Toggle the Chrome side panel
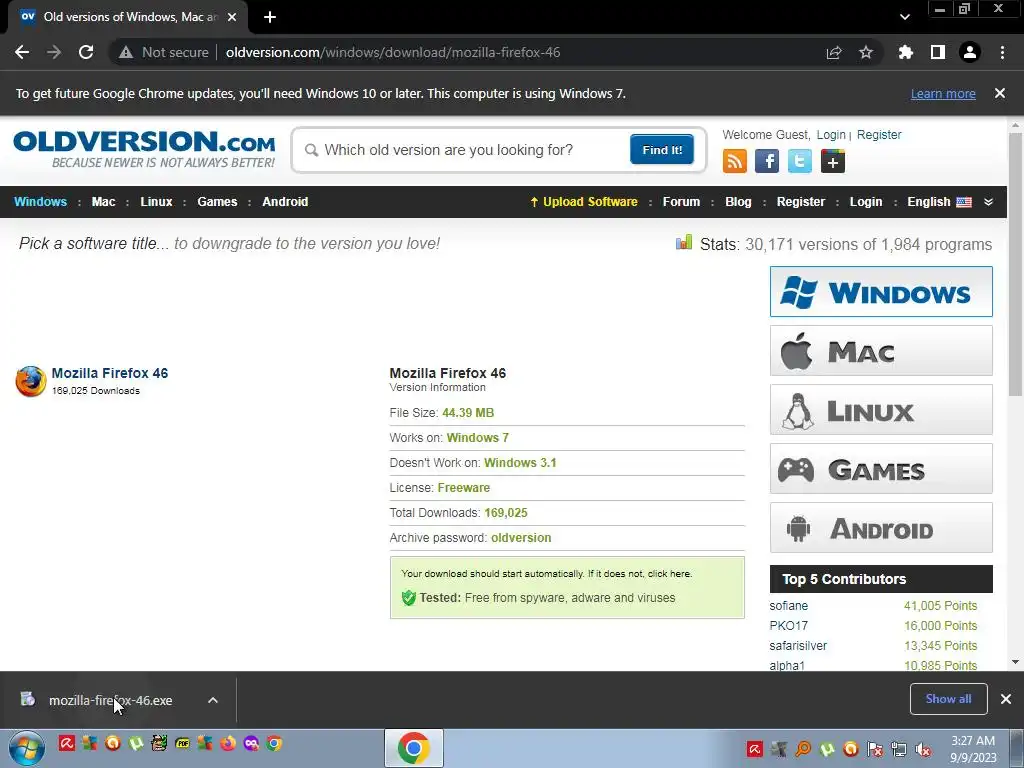This screenshot has width=1024, height=768. tap(938, 52)
